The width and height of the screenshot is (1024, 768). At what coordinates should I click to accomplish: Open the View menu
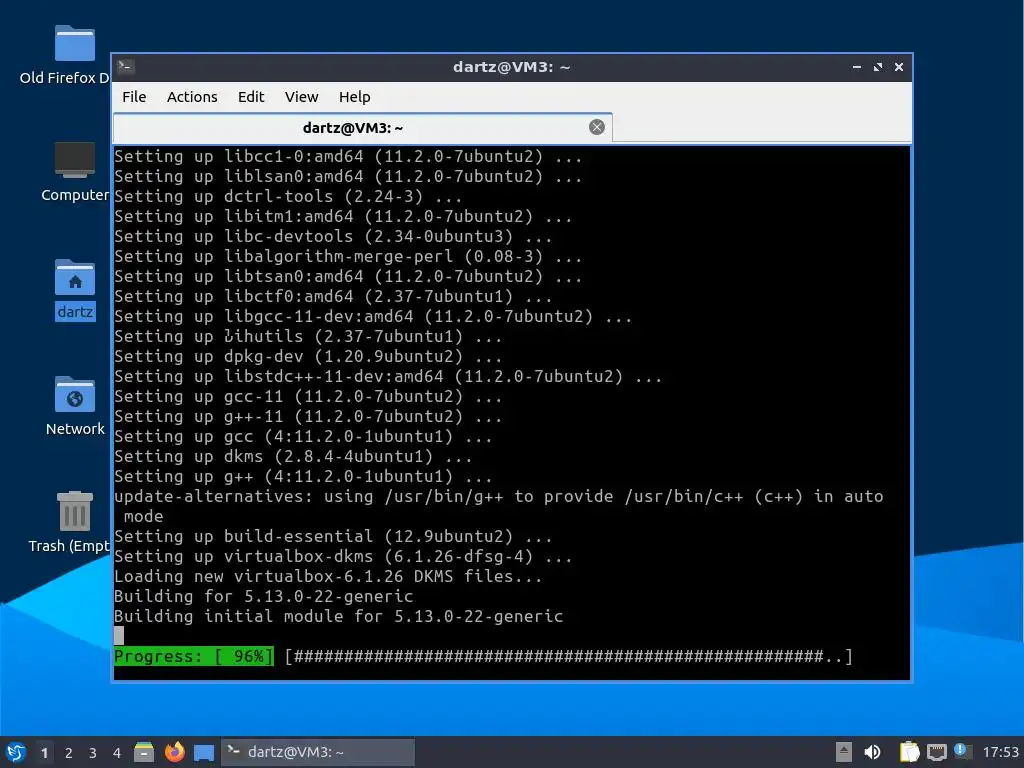[301, 97]
